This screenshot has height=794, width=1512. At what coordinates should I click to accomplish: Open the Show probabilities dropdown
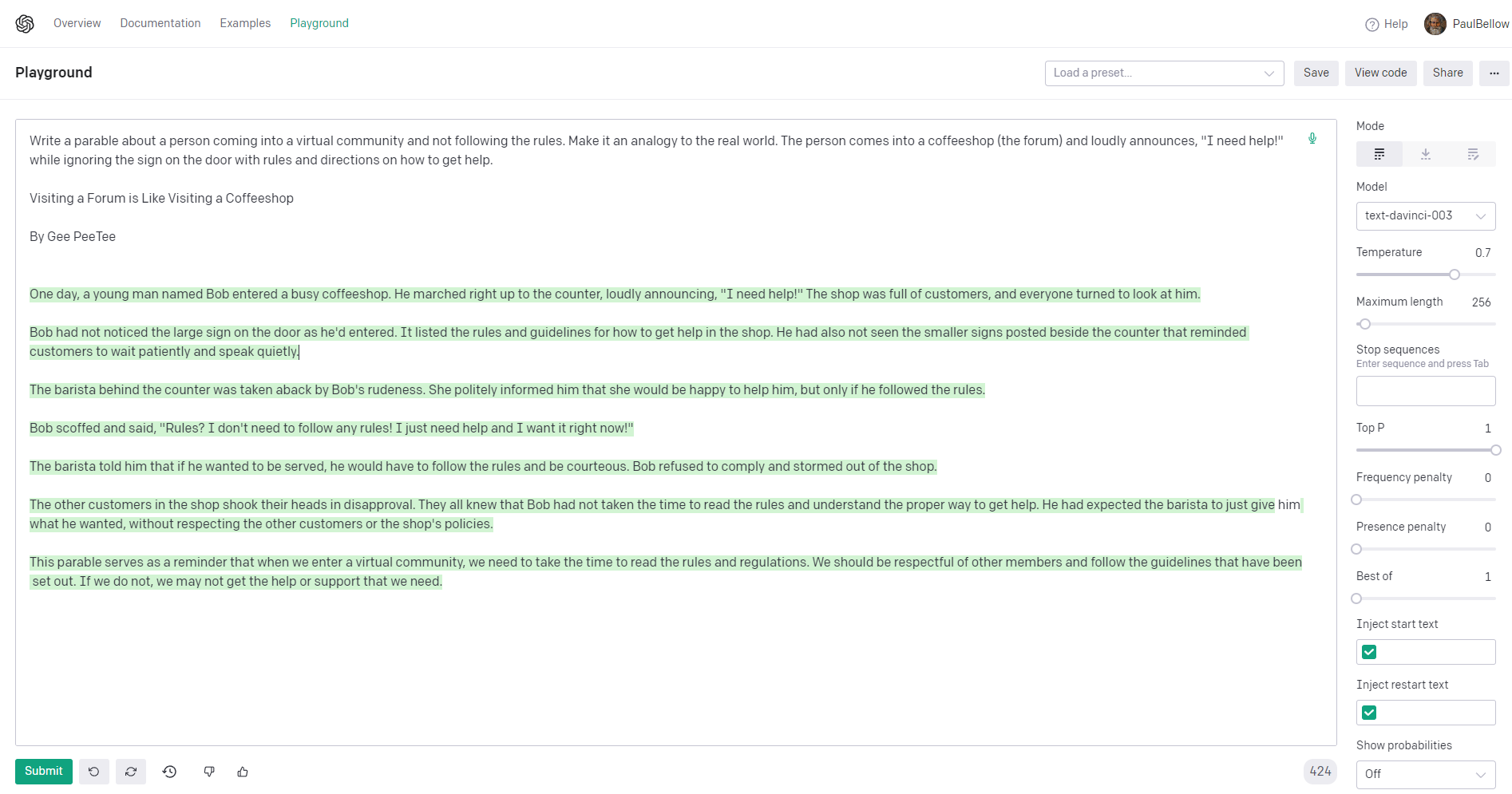[1425, 774]
